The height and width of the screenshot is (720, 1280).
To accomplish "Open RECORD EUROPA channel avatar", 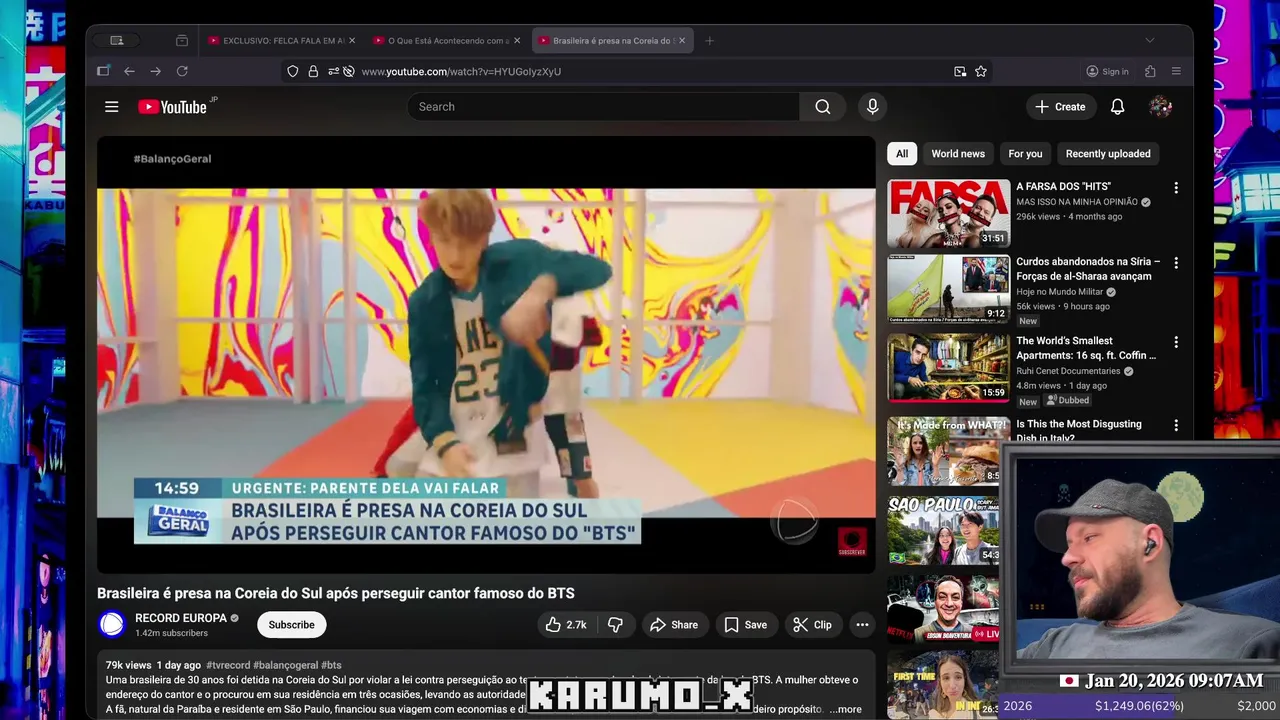I will pos(112,625).
